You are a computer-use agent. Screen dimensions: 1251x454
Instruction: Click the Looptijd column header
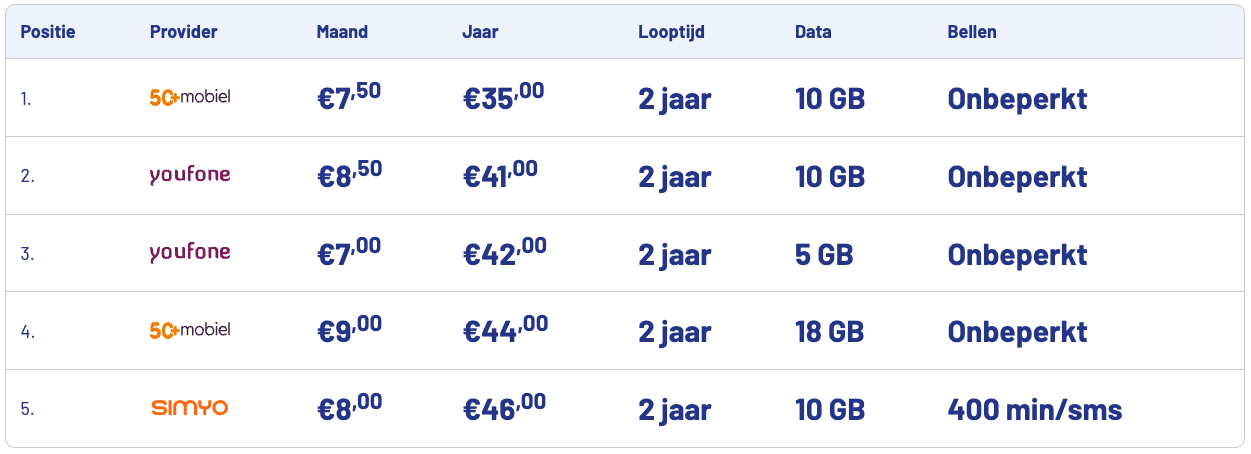[671, 32]
